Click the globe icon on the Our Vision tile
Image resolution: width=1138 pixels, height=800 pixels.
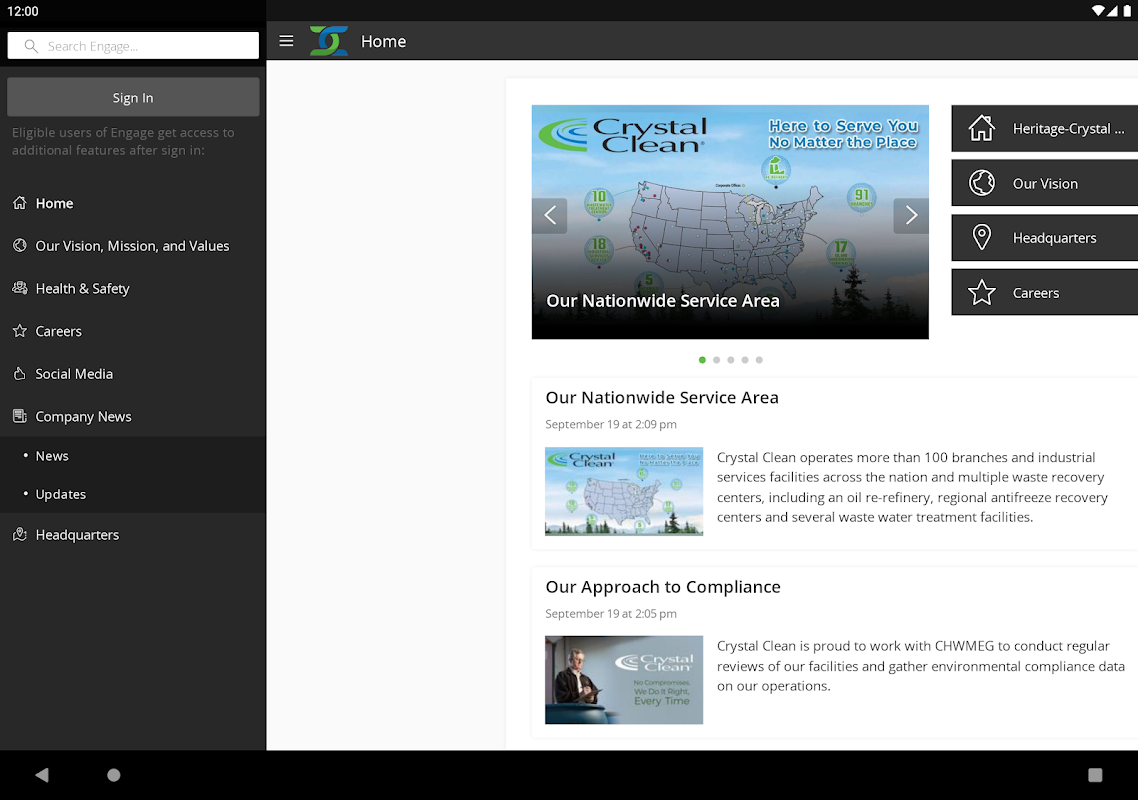point(981,183)
